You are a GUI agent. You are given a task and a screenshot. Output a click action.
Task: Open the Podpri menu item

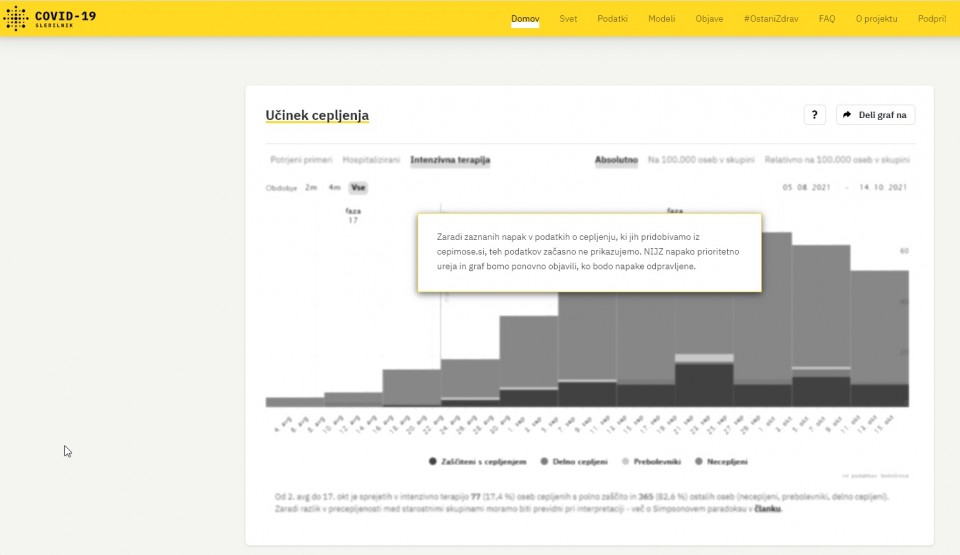tap(932, 19)
